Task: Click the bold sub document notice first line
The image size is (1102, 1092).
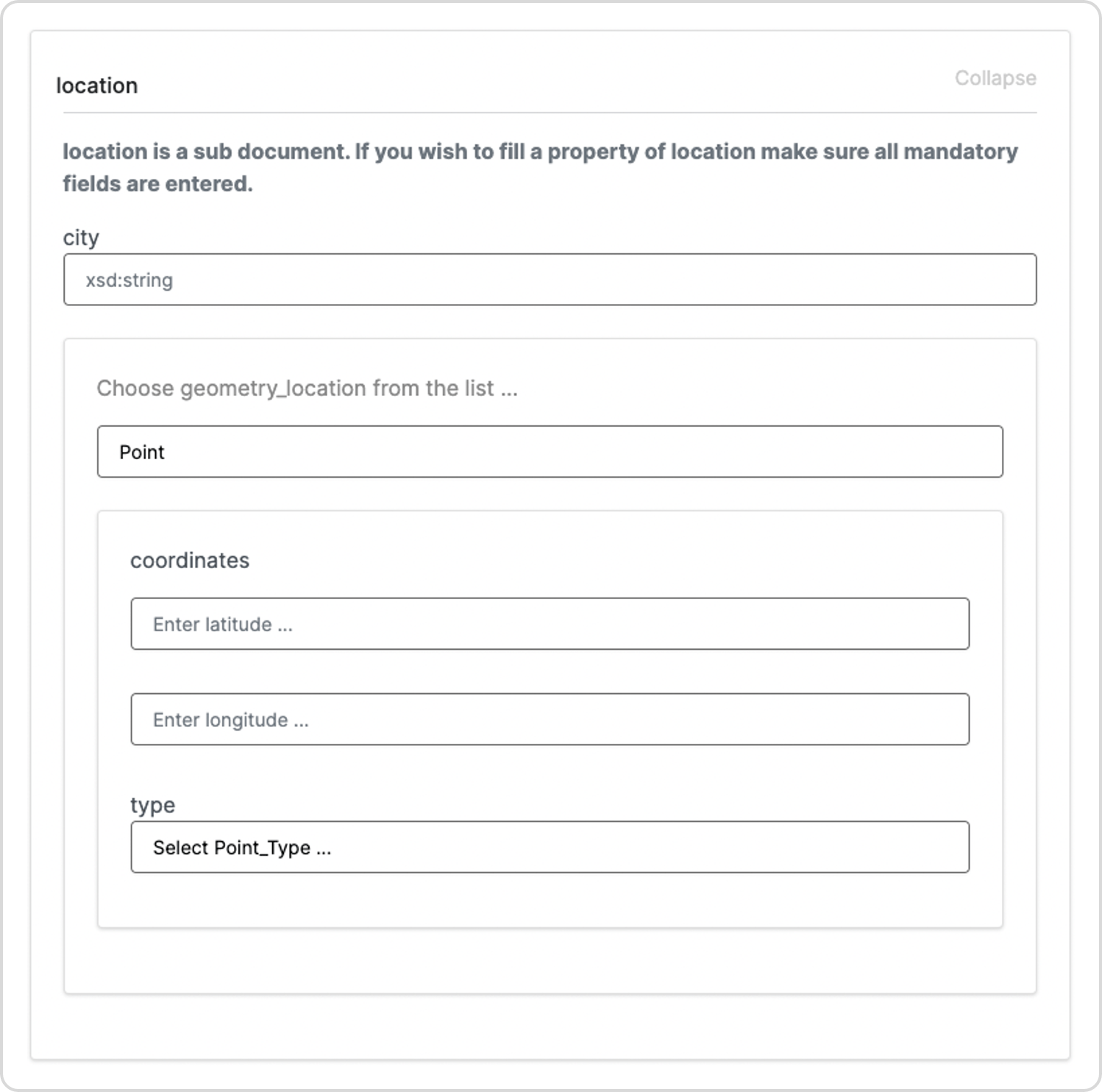Action: (540, 152)
